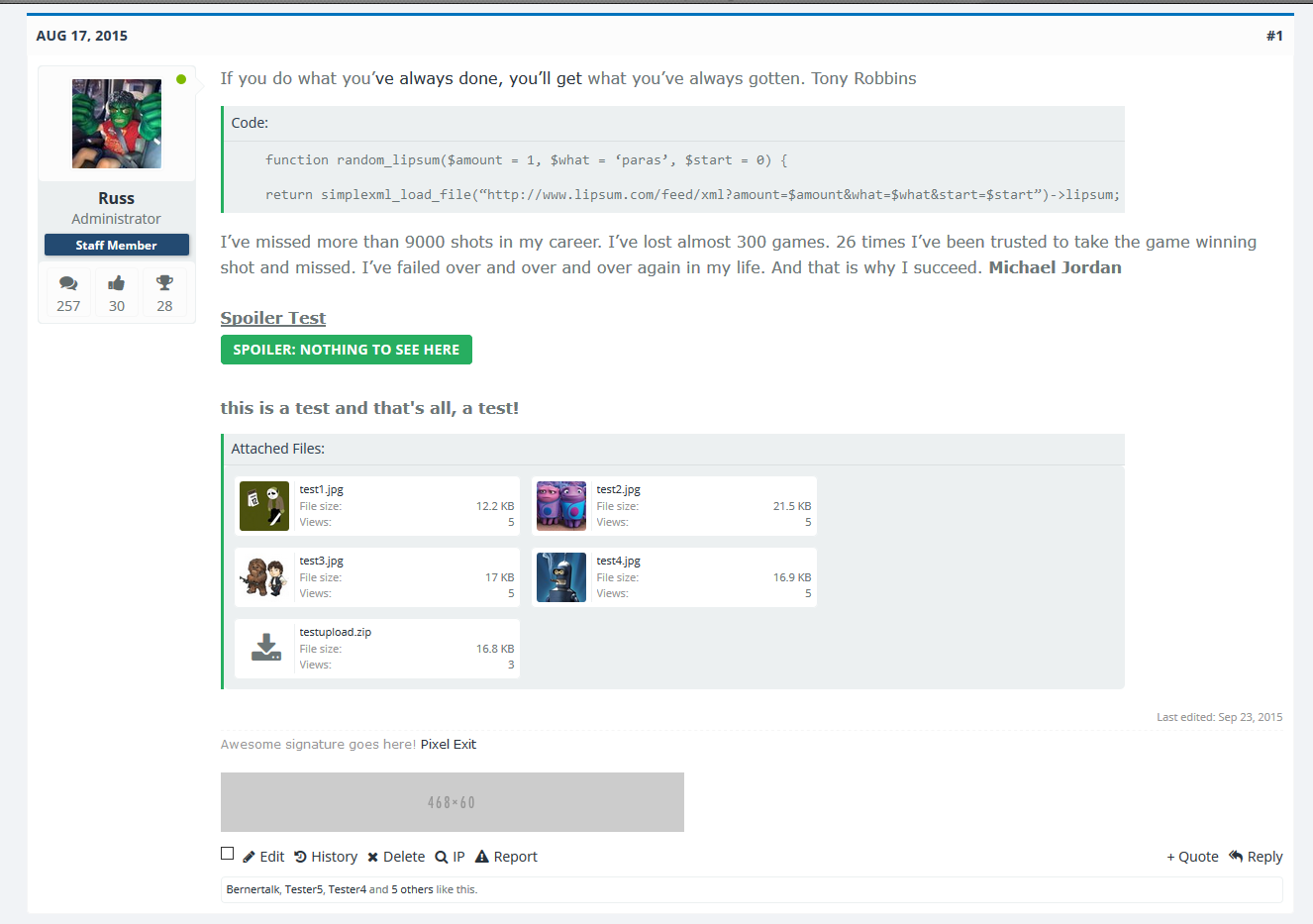Click the 468×60 banner placeholder
This screenshot has height=924, width=1313.
(x=453, y=802)
